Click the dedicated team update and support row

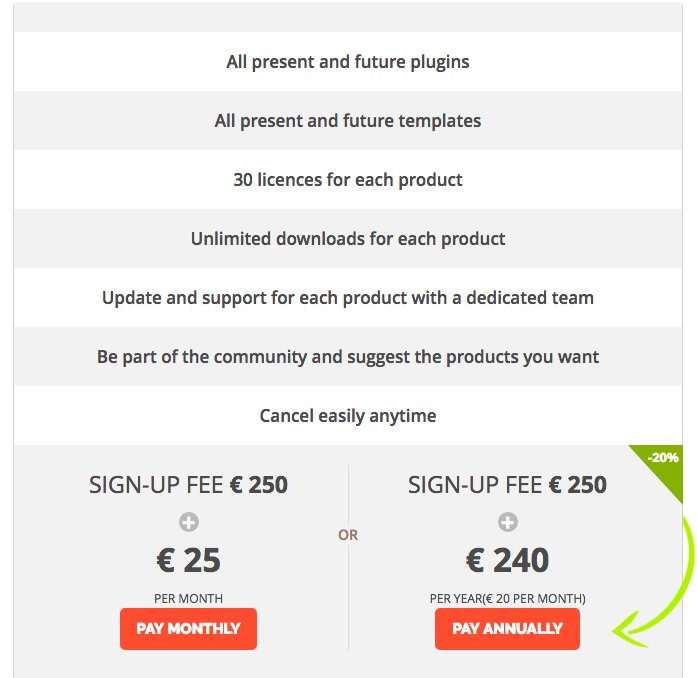coord(348,297)
